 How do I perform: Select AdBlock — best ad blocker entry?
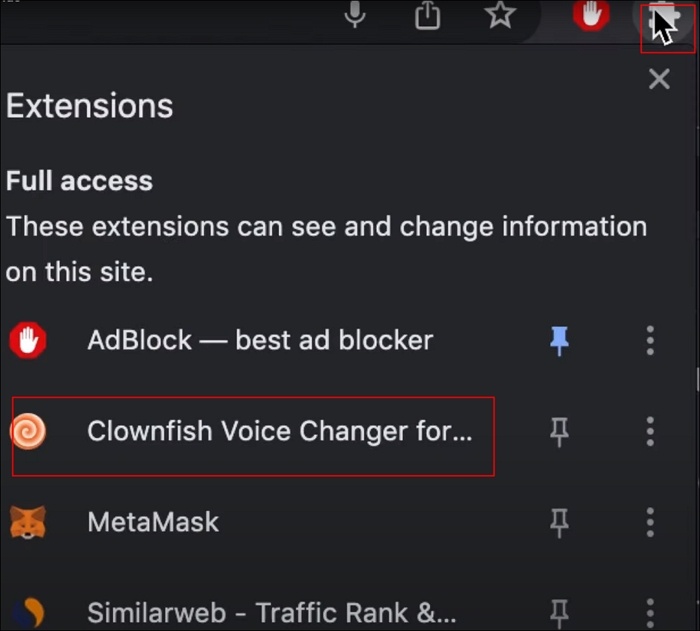(x=260, y=341)
